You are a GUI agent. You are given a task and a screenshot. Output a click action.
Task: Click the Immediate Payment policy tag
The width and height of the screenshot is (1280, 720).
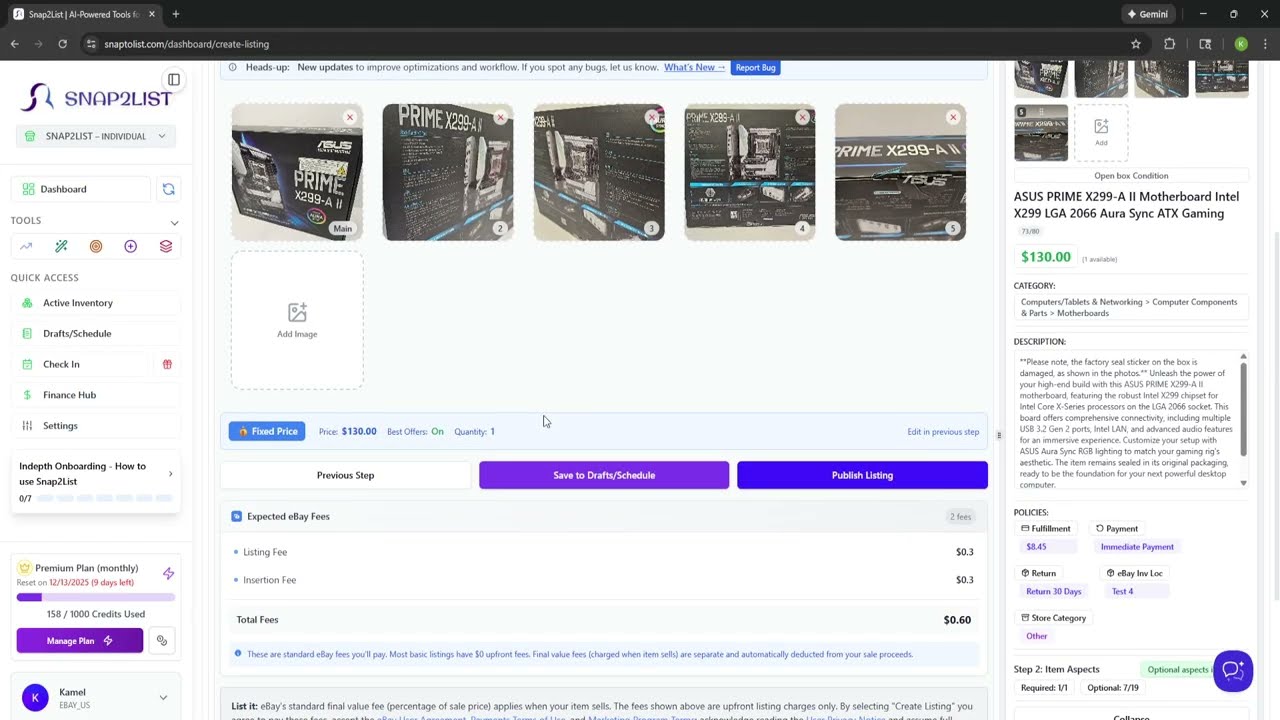click(1137, 547)
